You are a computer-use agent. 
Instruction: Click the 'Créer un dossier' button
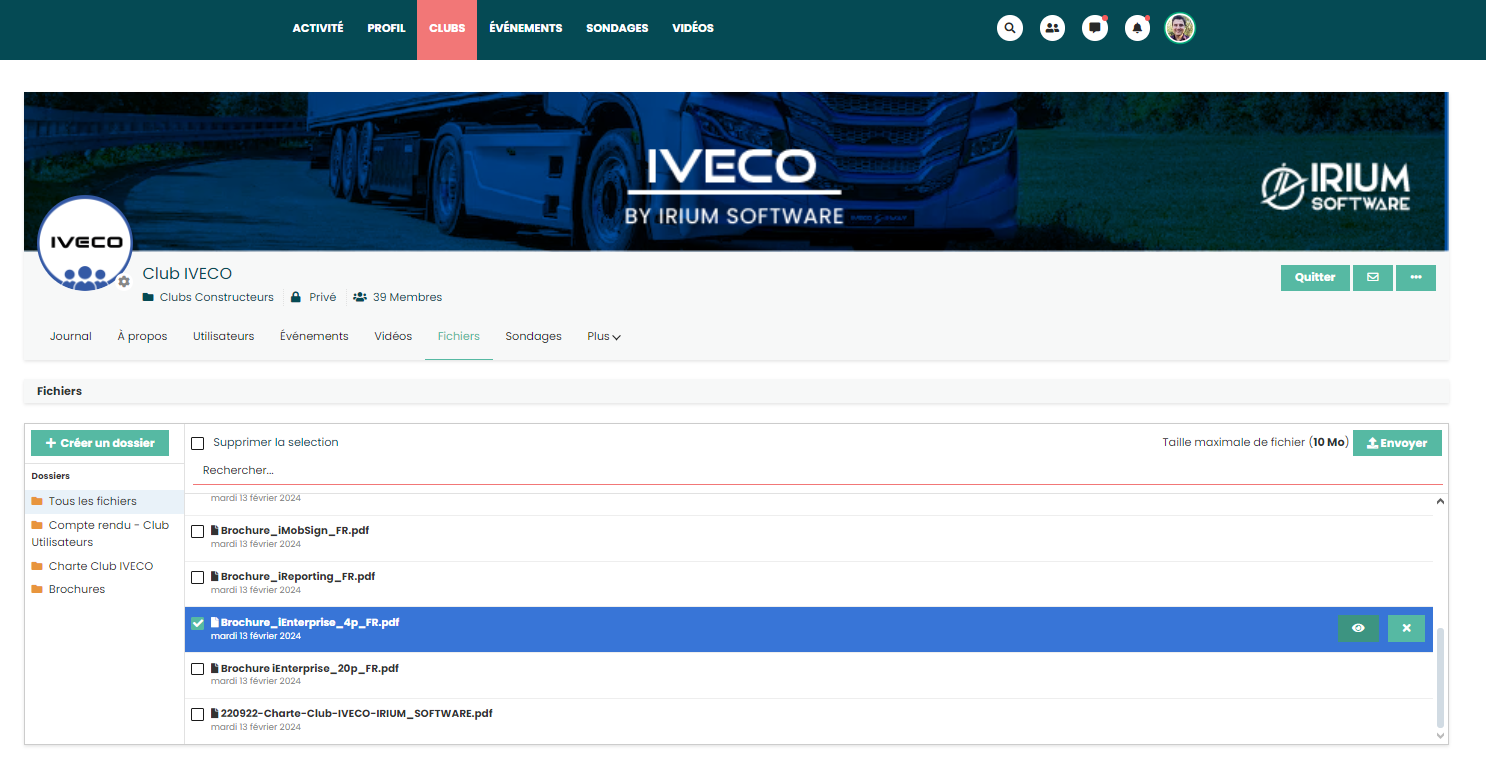[x=100, y=443]
